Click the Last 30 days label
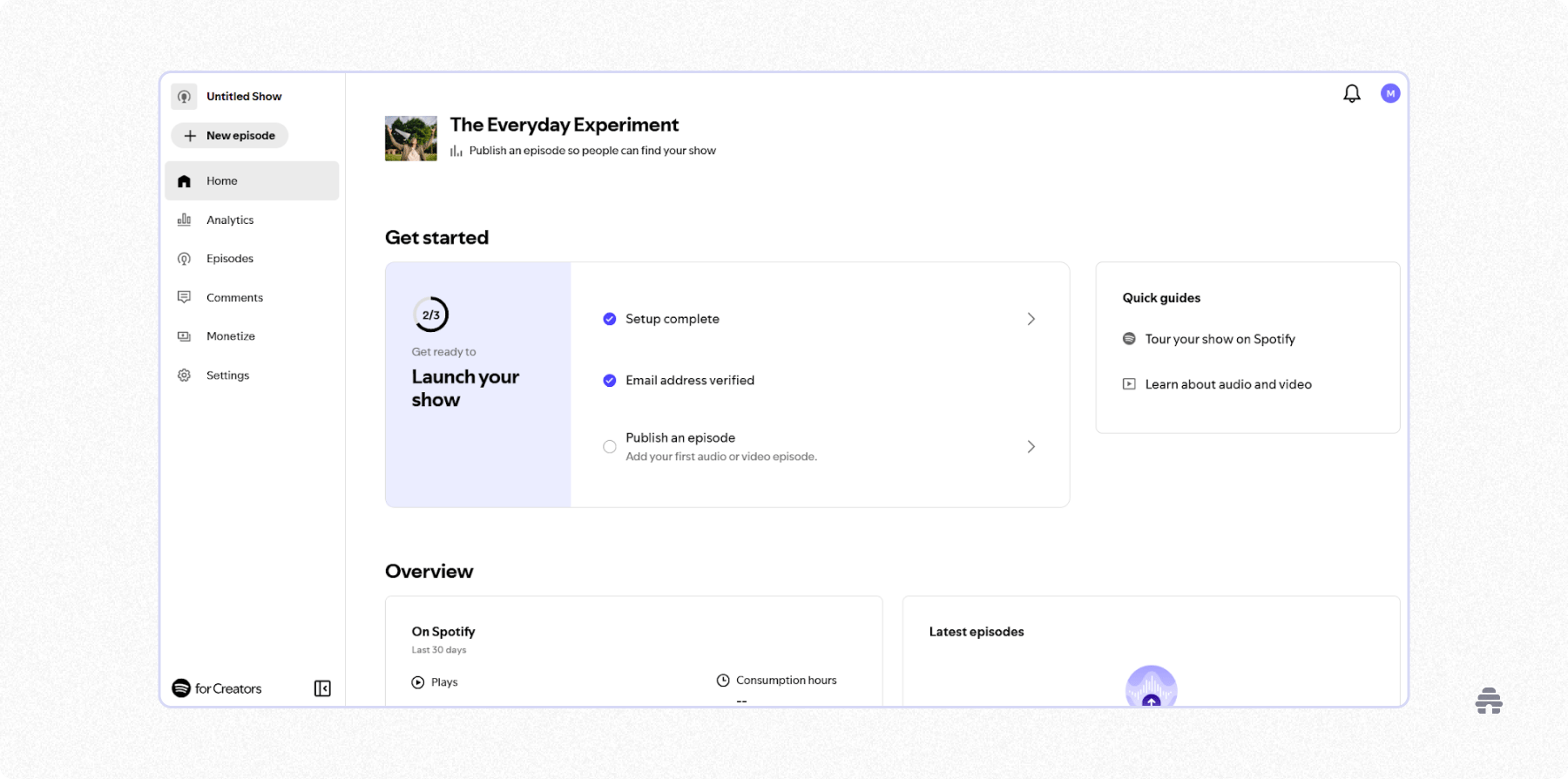This screenshot has height=779, width=1568. point(439,650)
